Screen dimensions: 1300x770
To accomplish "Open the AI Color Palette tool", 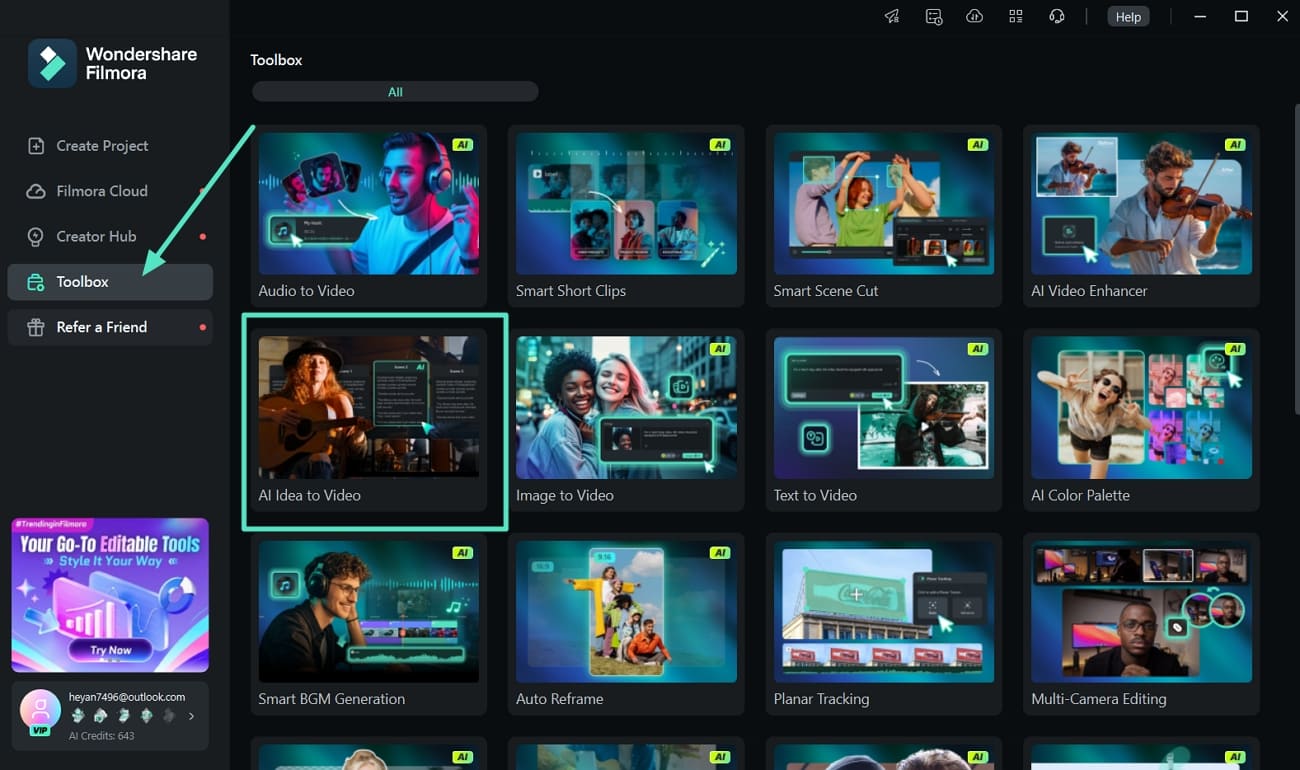I will click(1141, 420).
